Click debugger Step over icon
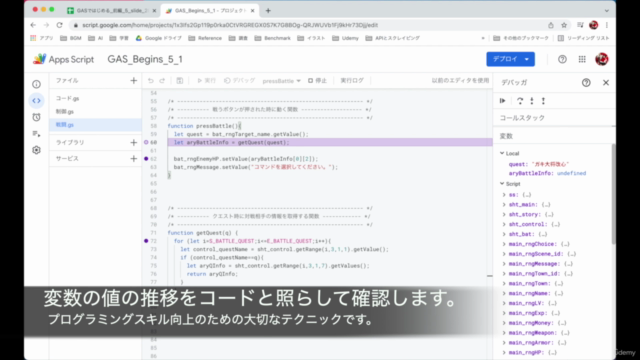 [520, 101]
